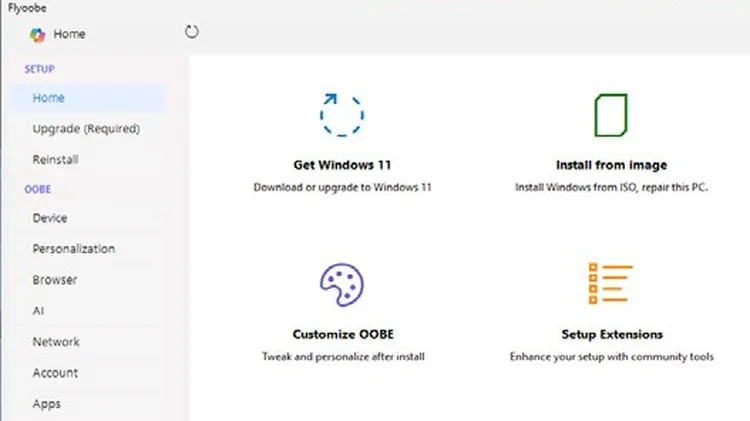The height and width of the screenshot is (421, 750).
Task: Click the dashed circle Get Windows 11 icon
Action: pyautogui.click(x=342, y=115)
